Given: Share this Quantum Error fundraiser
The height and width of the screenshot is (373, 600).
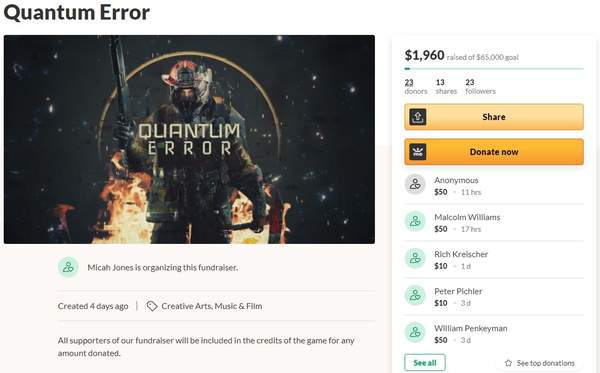Looking at the screenshot, I should point(494,117).
